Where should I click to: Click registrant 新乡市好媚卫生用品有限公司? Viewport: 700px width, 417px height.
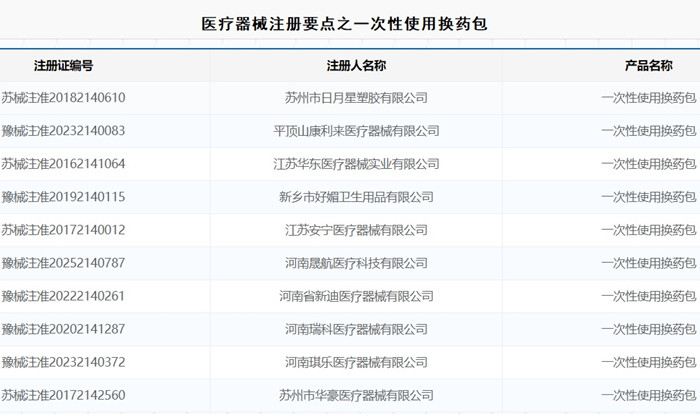[356, 197]
